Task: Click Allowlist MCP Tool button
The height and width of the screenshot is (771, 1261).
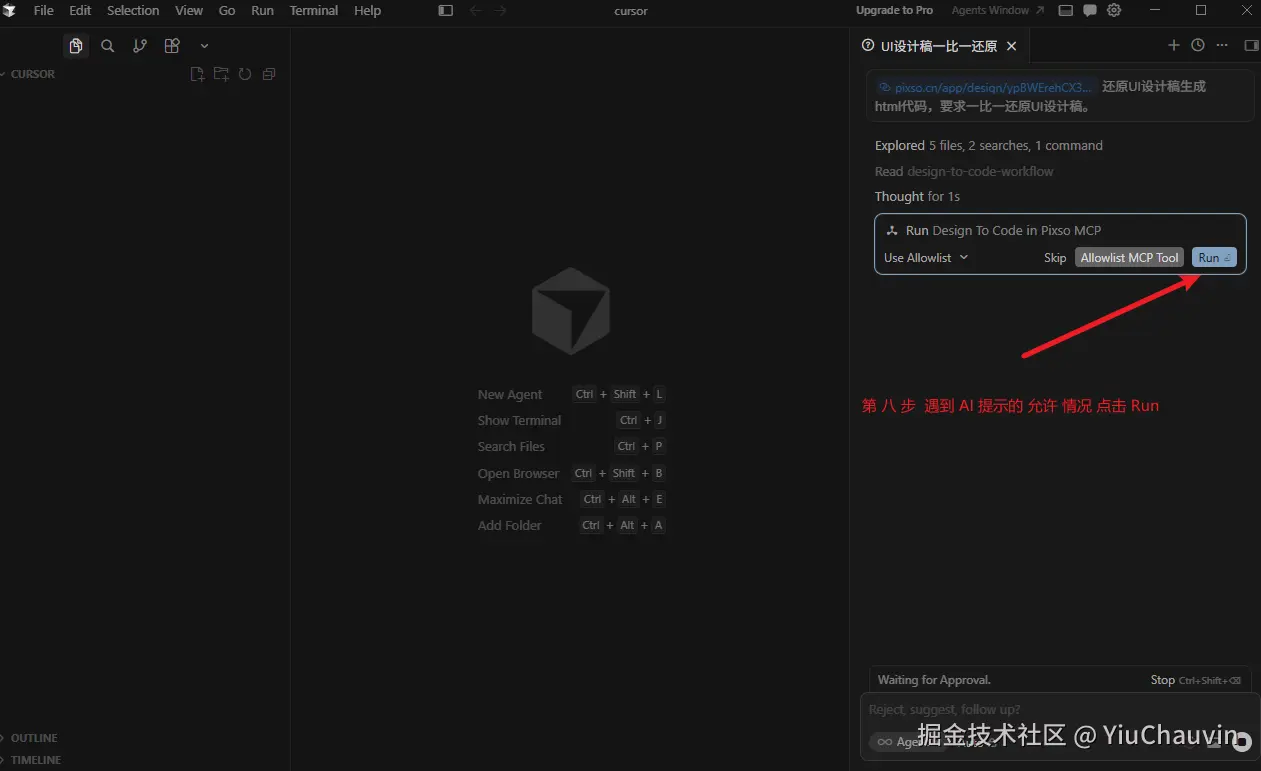Action: coord(1129,257)
